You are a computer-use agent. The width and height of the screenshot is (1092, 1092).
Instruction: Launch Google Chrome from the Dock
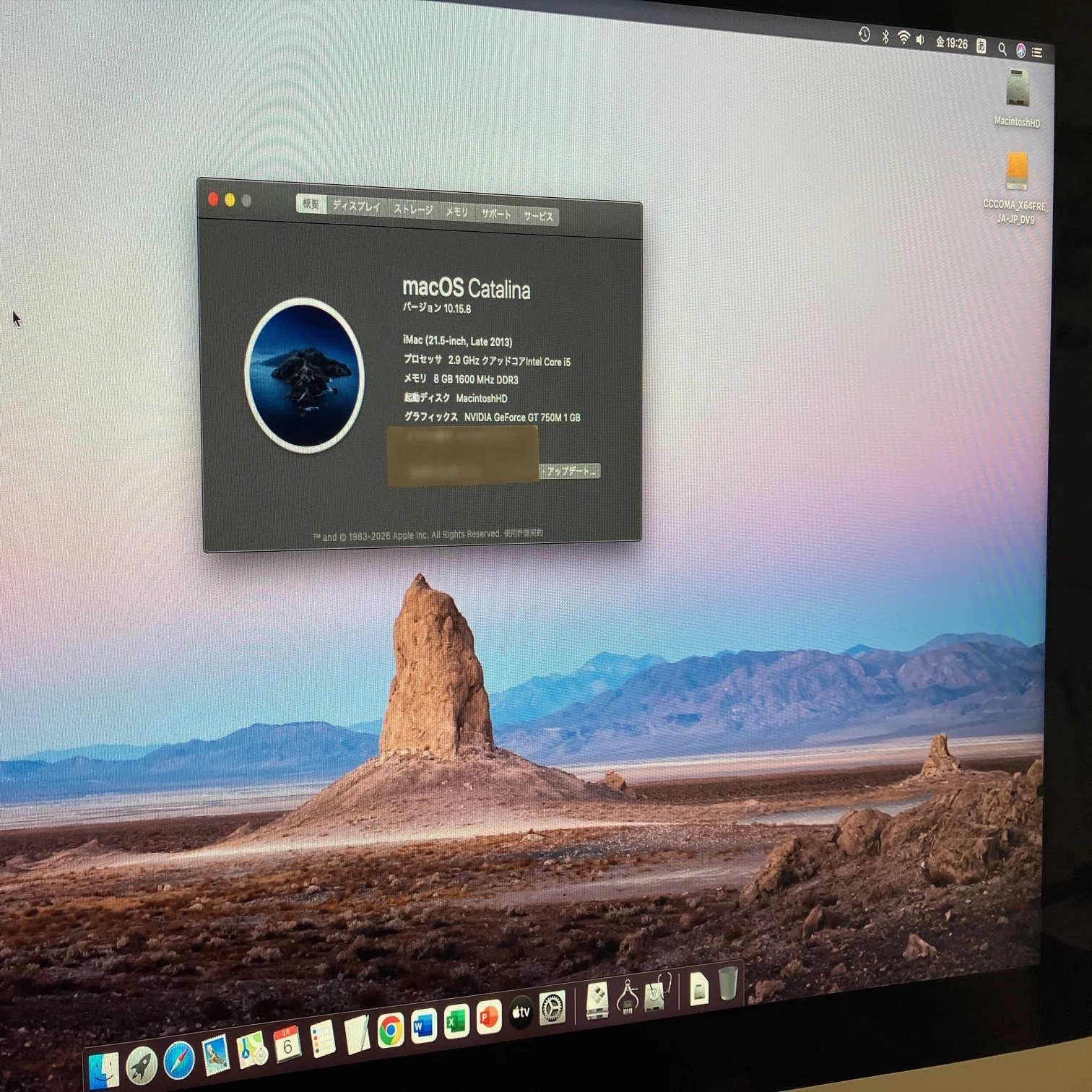(x=390, y=1030)
